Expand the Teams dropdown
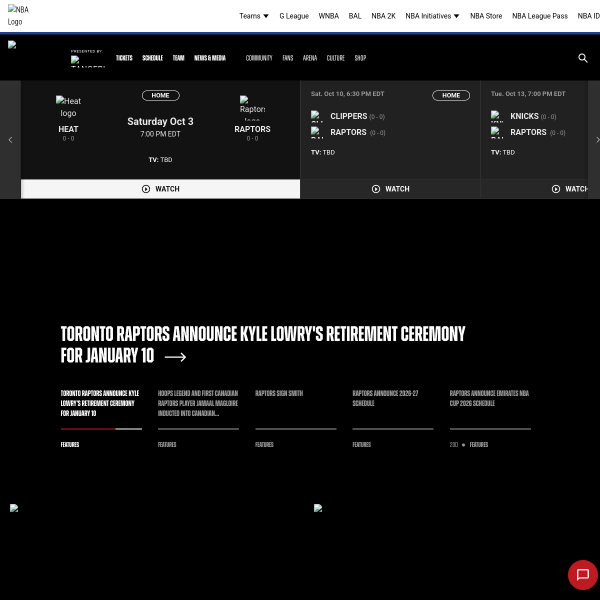This screenshot has width=600, height=600. (254, 16)
